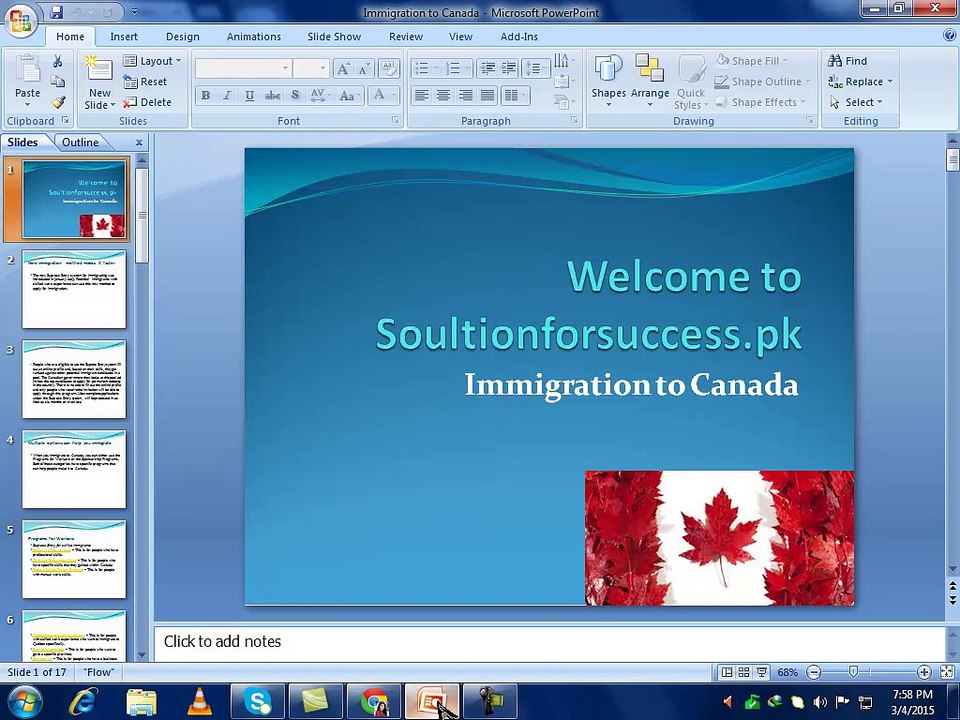
Task: Toggle Align Text Right
Action: (x=465, y=95)
